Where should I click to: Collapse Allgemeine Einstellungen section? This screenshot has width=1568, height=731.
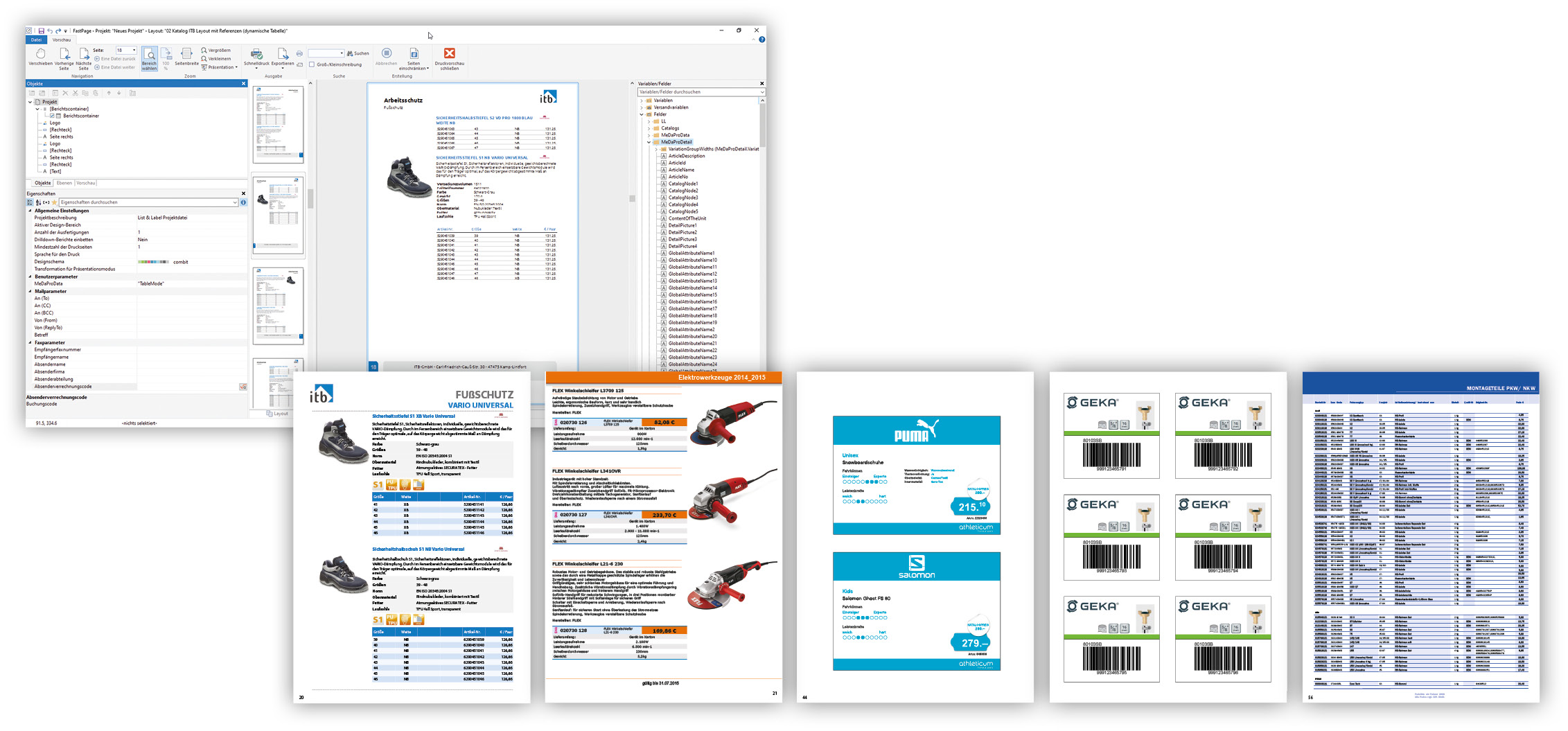click(x=30, y=211)
